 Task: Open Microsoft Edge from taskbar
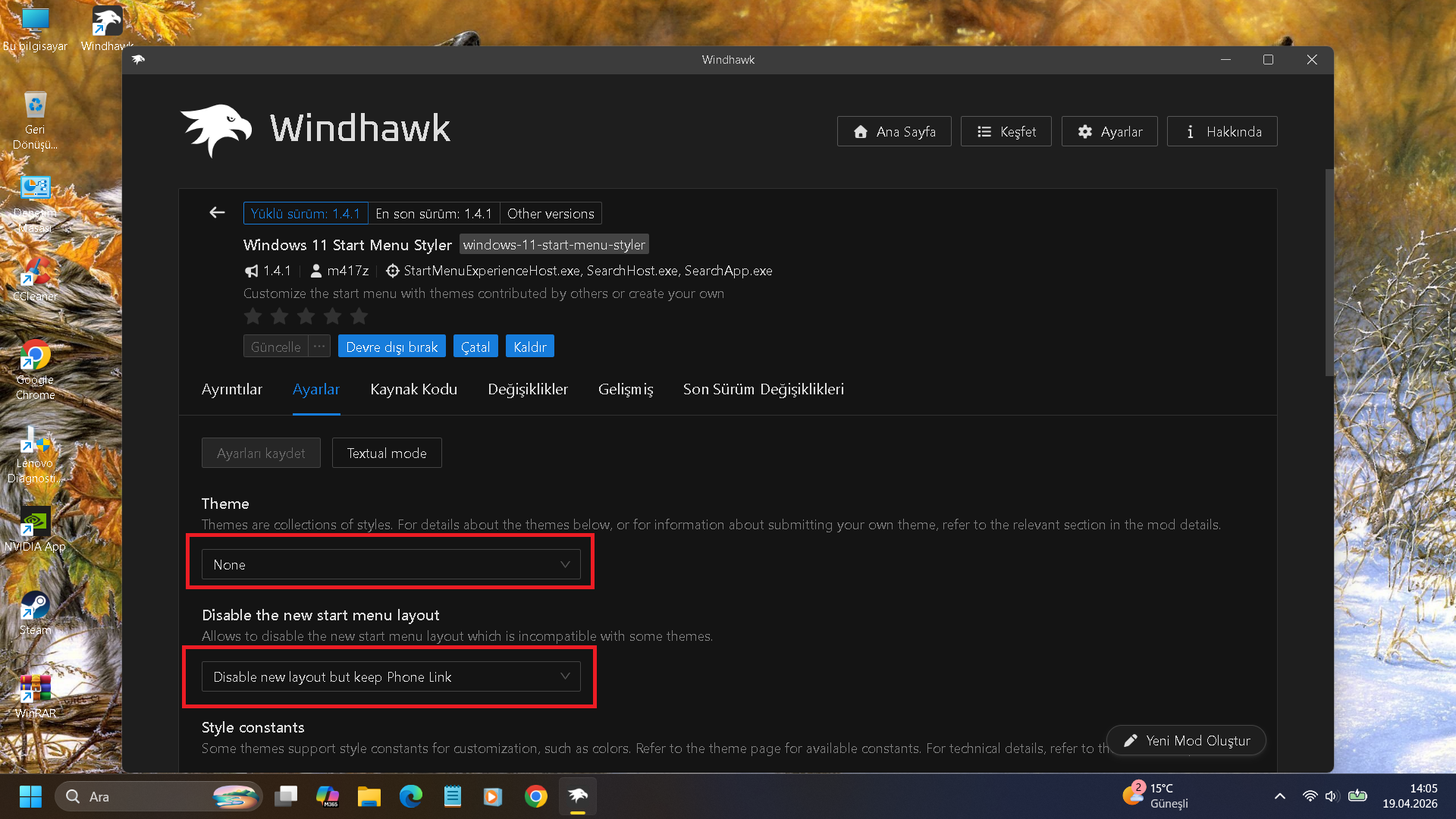(411, 796)
